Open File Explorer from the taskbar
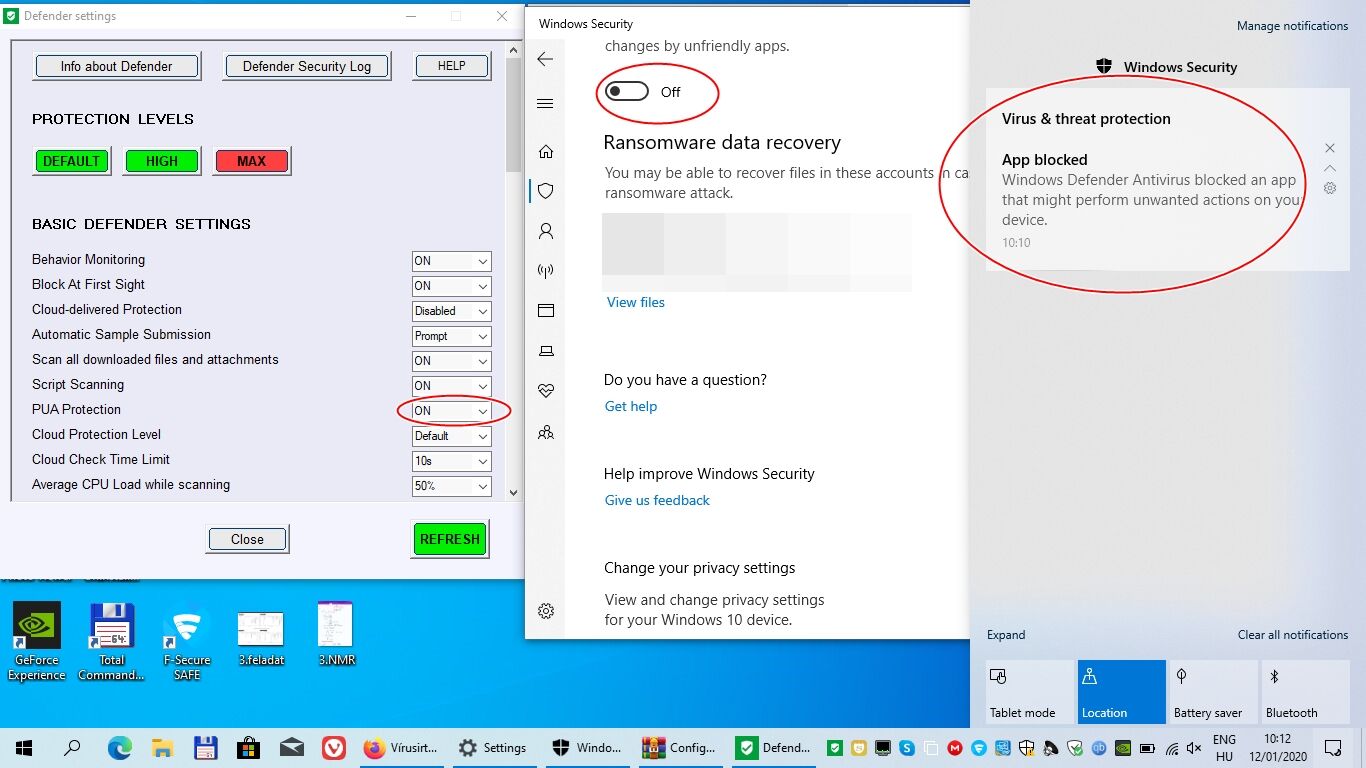This screenshot has height=768, width=1366. click(163, 747)
